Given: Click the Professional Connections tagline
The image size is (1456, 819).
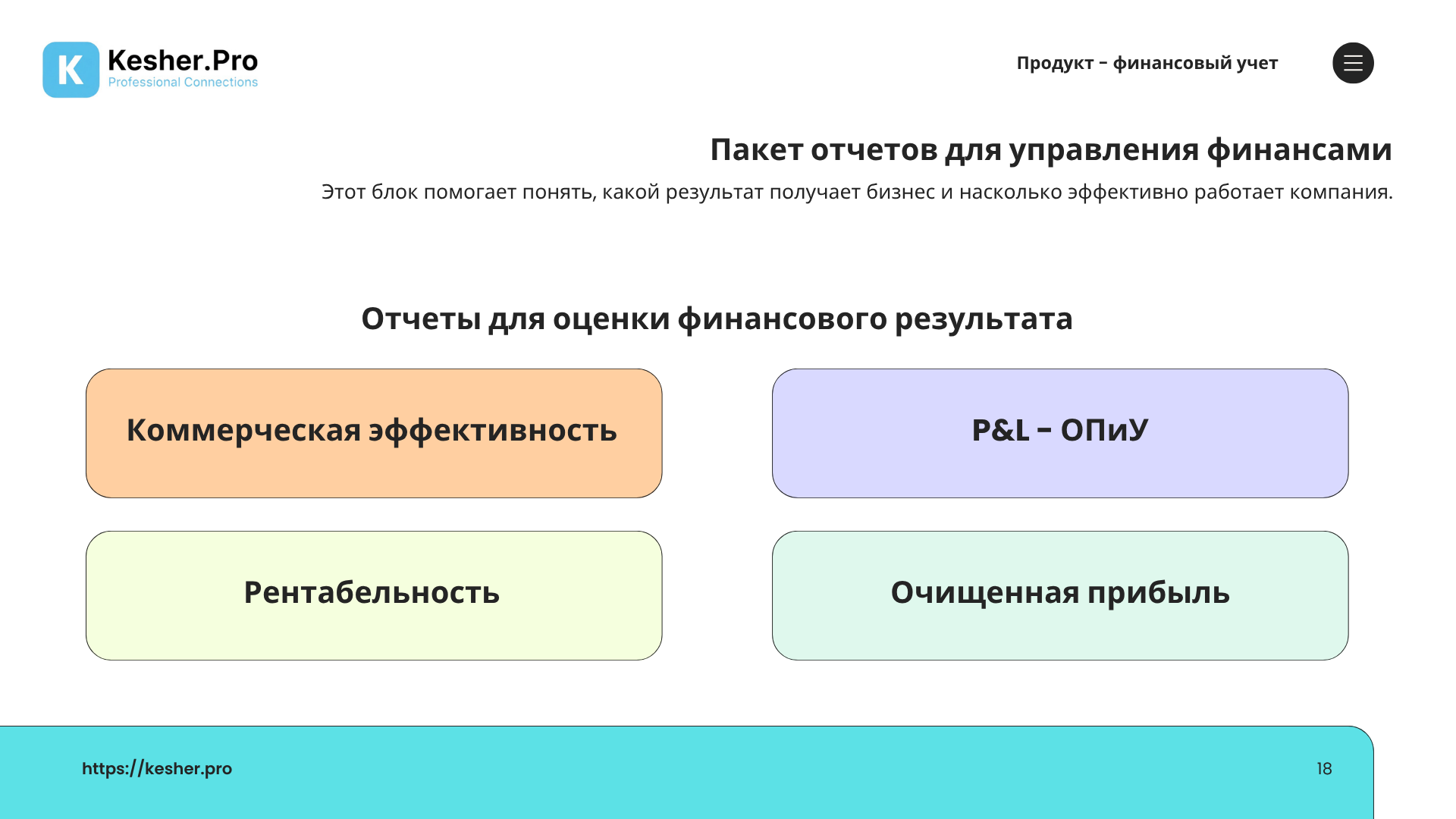Looking at the screenshot, I should [x=183, y=82].
